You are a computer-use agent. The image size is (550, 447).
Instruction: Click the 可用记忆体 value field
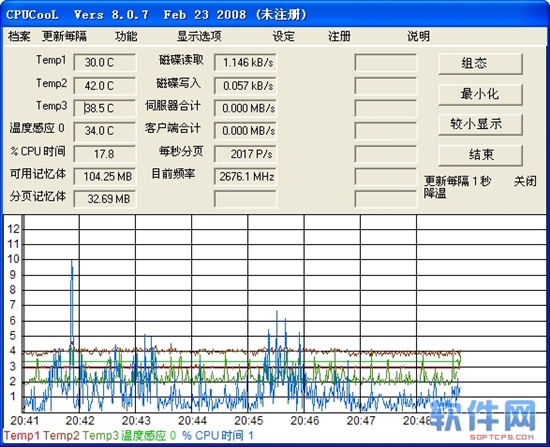[105, 176]
